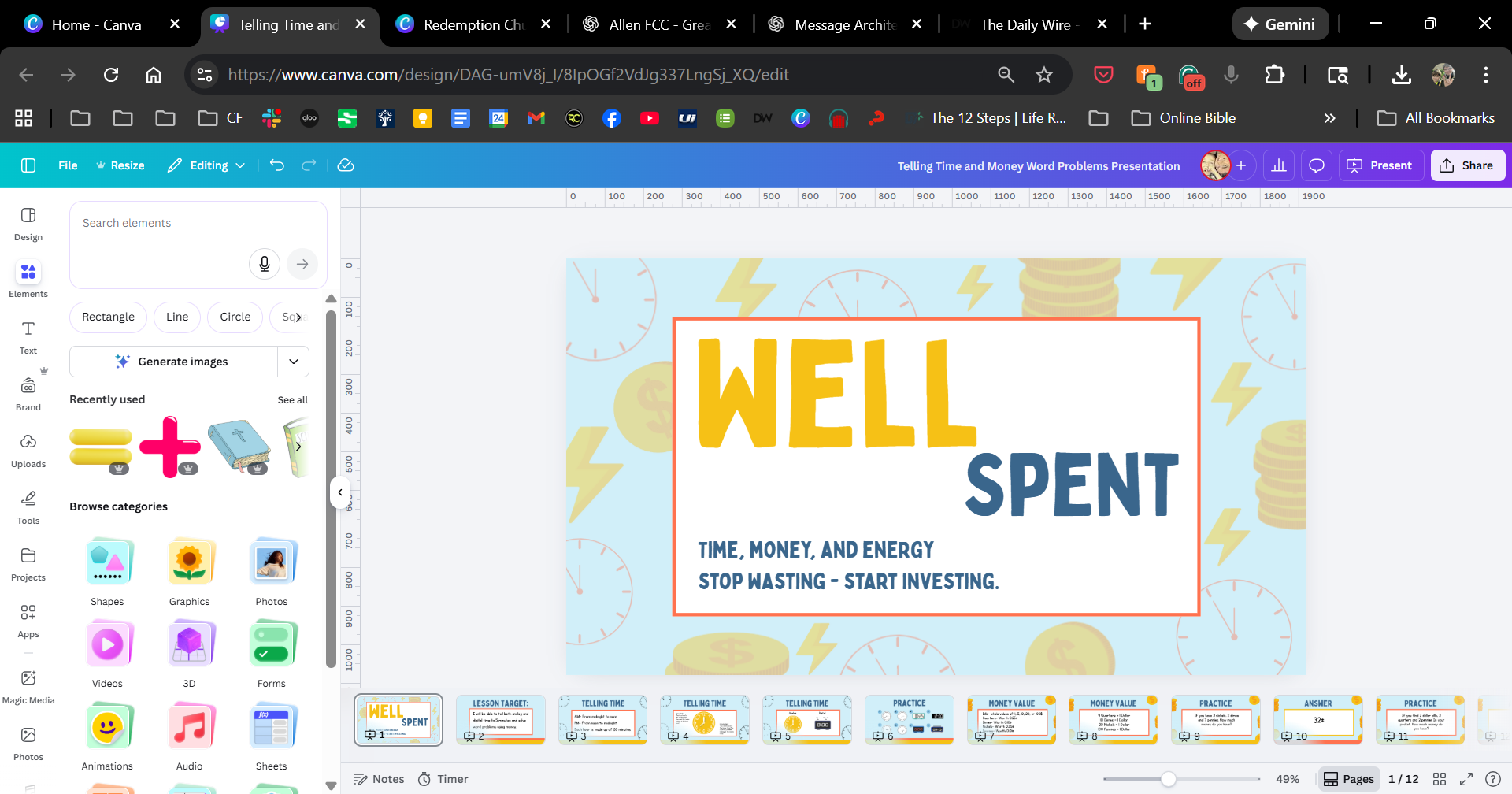Click the cloud save status icon
1512x794 pixels.
coord(346,165)
